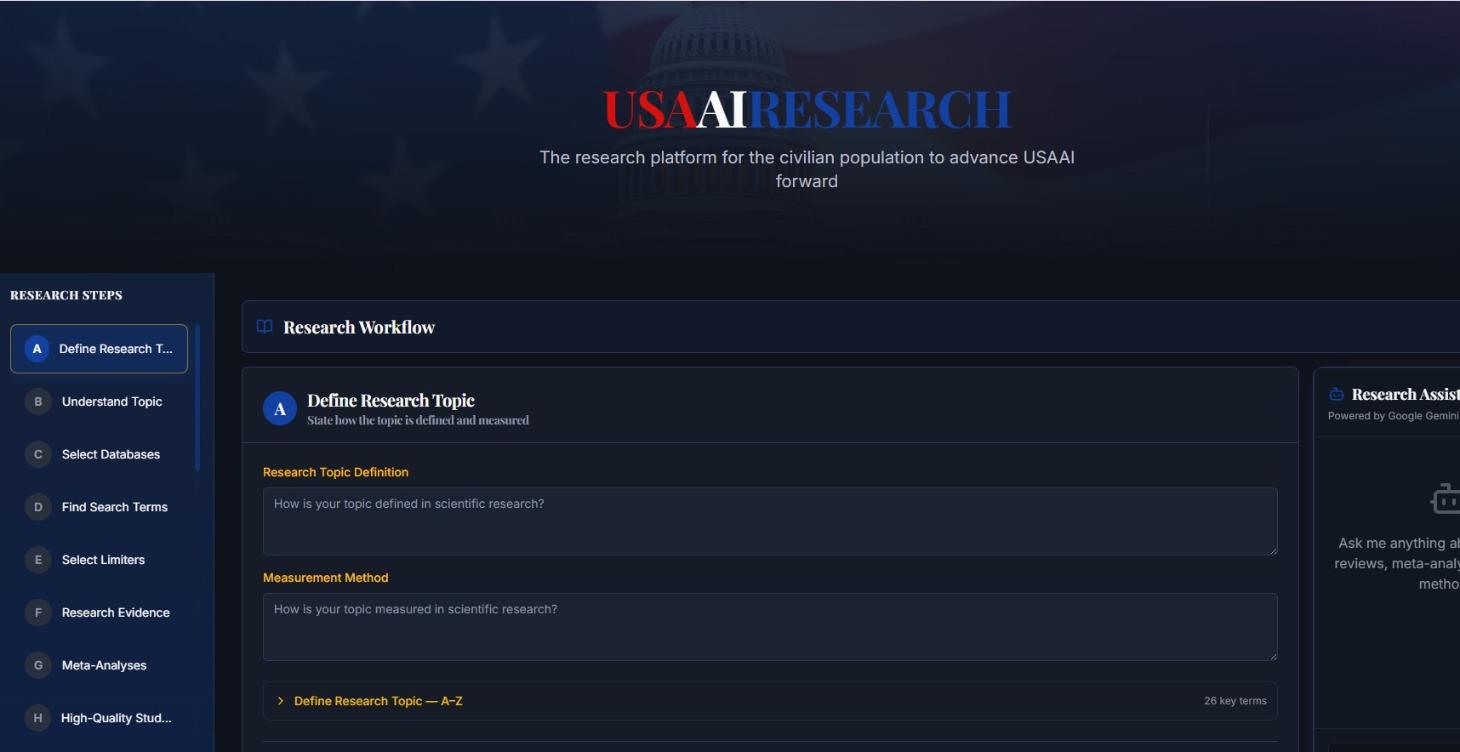
Task: Click the Research Assistant chat icon in the header
Action: click(1338, 393)
